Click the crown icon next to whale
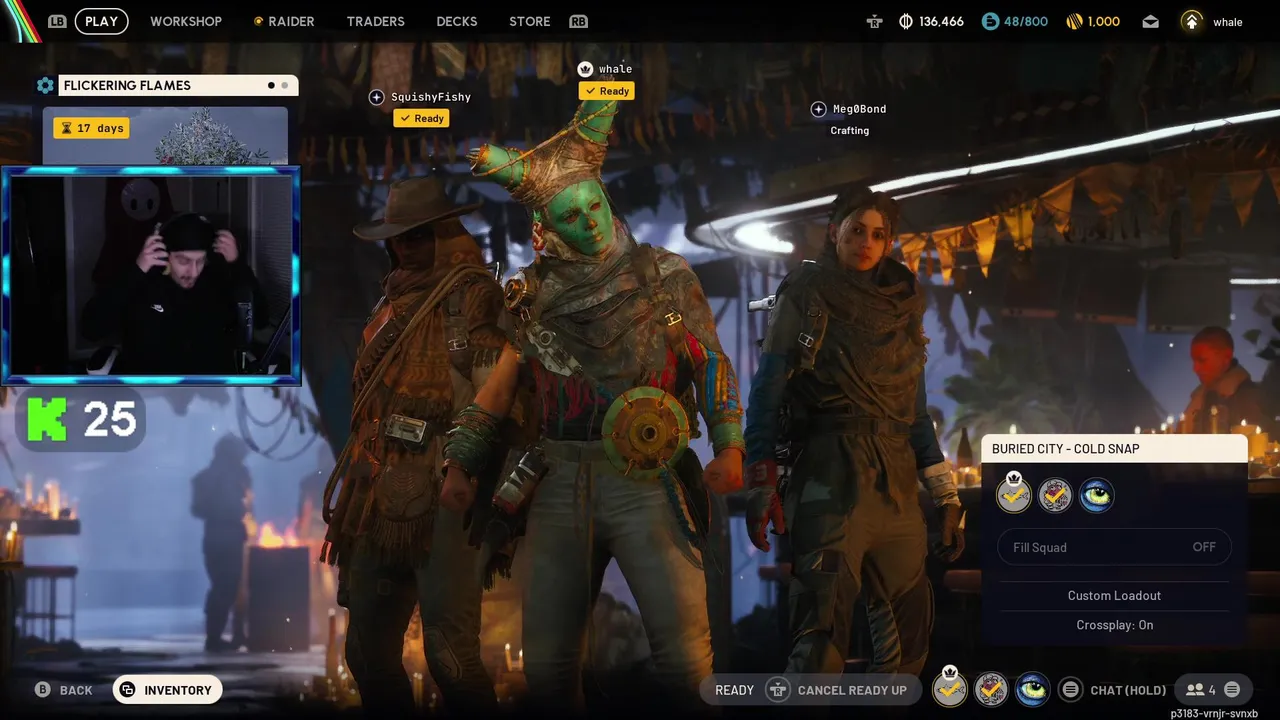This screenshot has width=1280, height=720. [586, 69]
